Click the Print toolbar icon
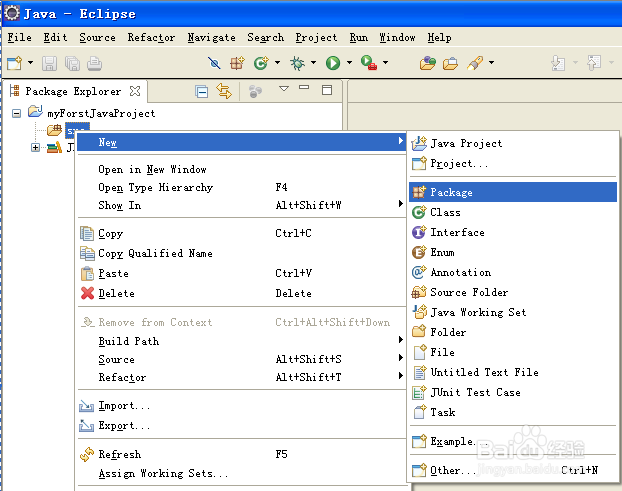Image resolution: width=622 pixels, height=491 pixels. (94, 63)
